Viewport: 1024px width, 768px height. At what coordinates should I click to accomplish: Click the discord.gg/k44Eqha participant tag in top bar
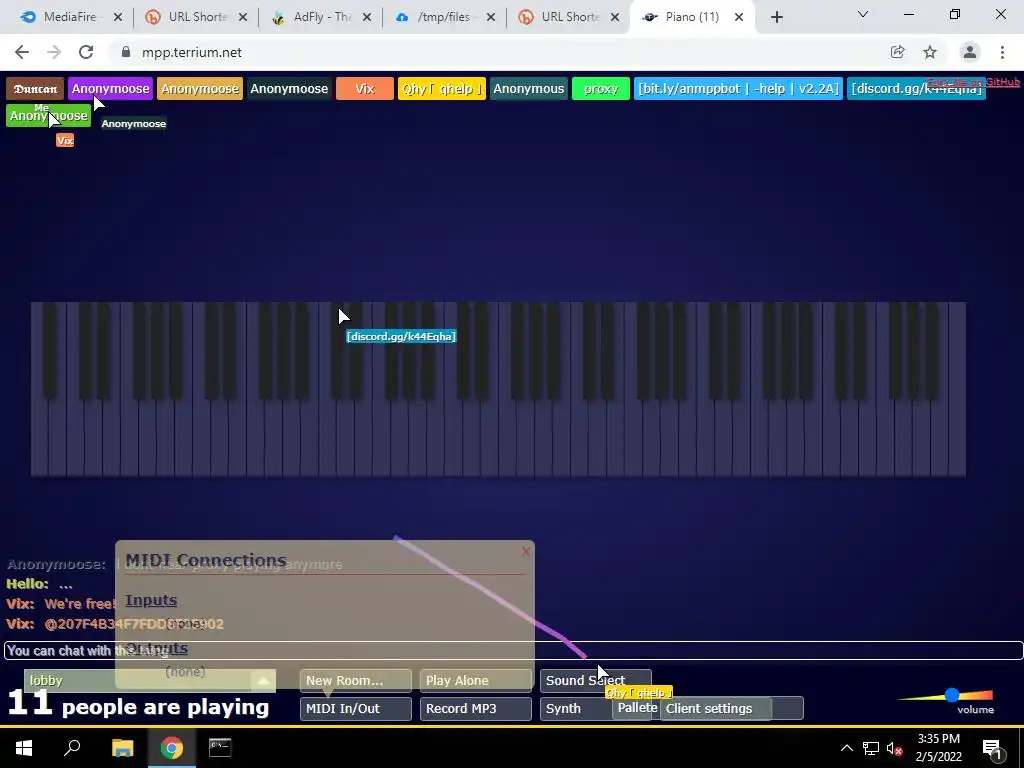pos(916,89)
